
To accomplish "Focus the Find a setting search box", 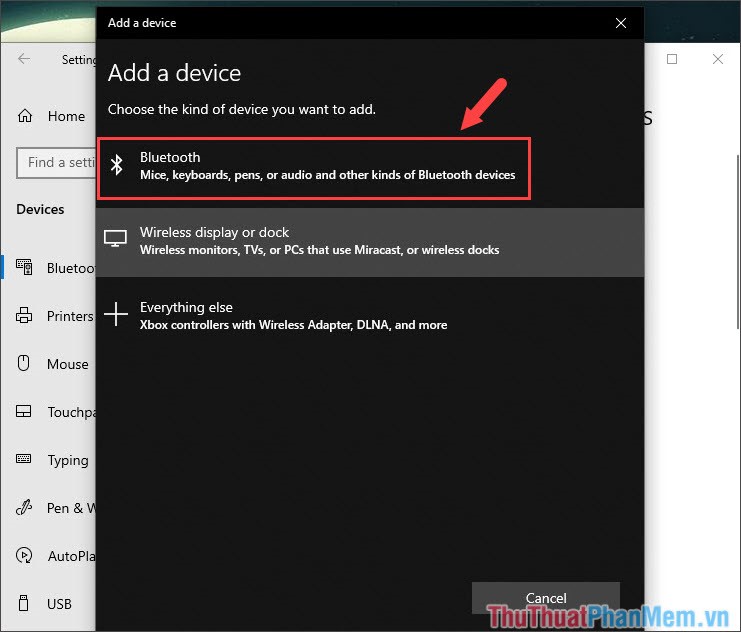I will pos(56,163).
